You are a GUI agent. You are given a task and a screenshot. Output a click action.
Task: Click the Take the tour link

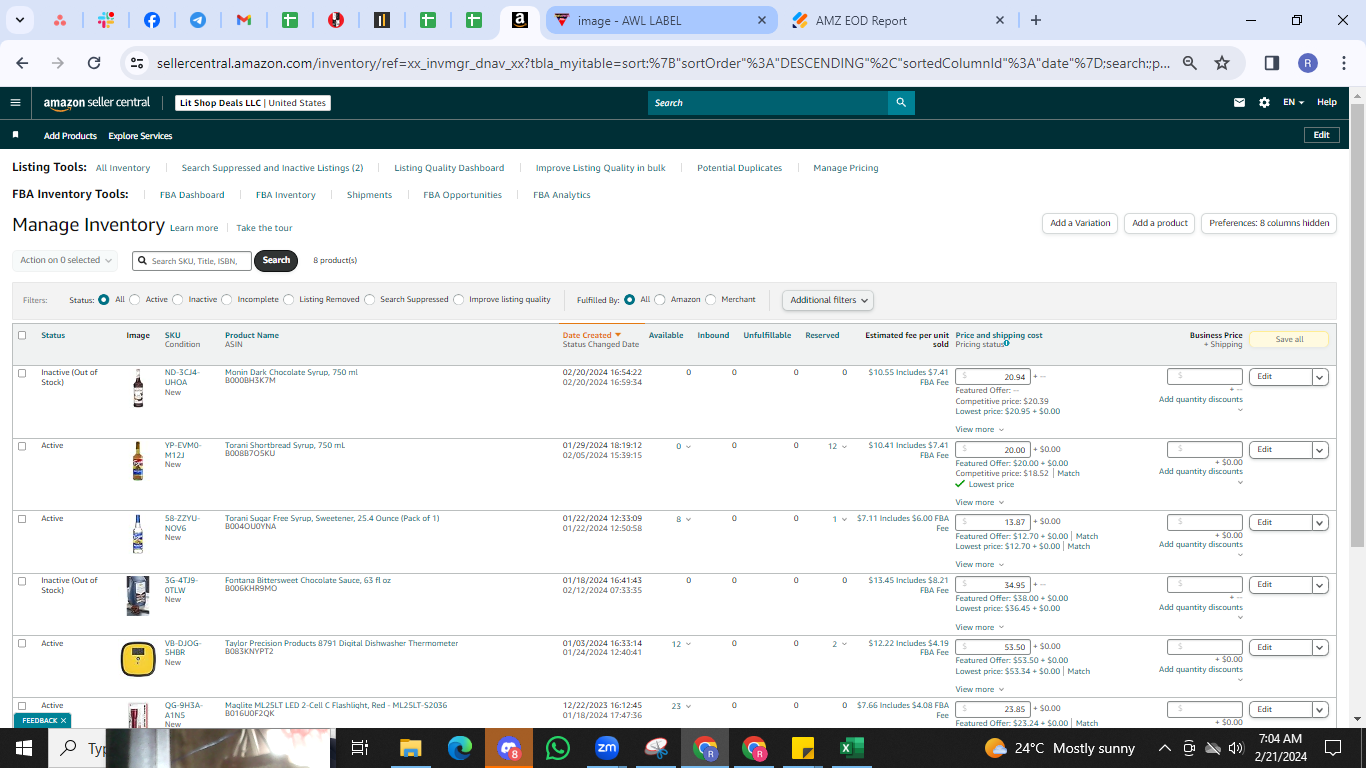(264, 228)
